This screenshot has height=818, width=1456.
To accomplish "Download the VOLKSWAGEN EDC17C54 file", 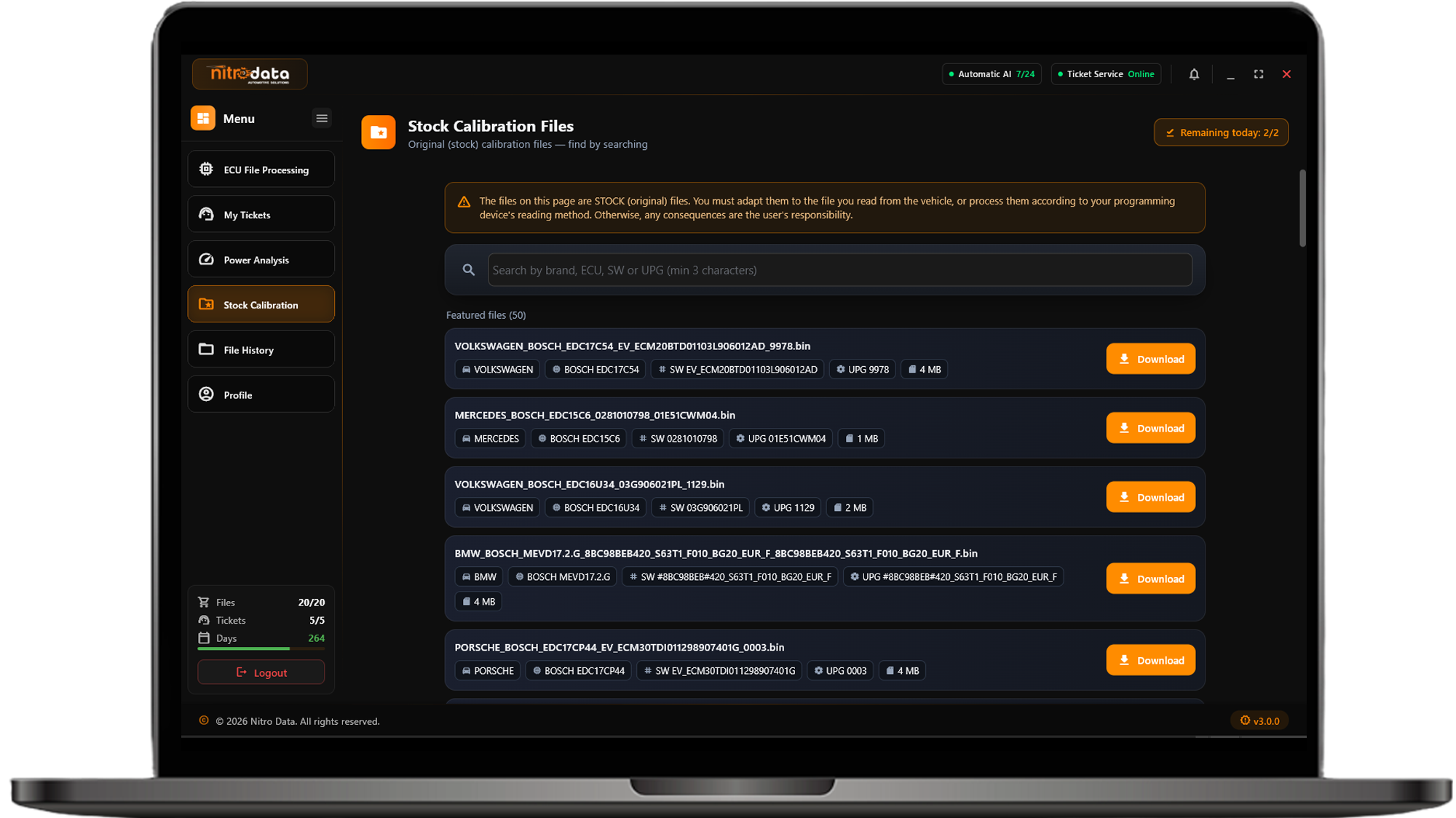I will tap(1151, 359).
